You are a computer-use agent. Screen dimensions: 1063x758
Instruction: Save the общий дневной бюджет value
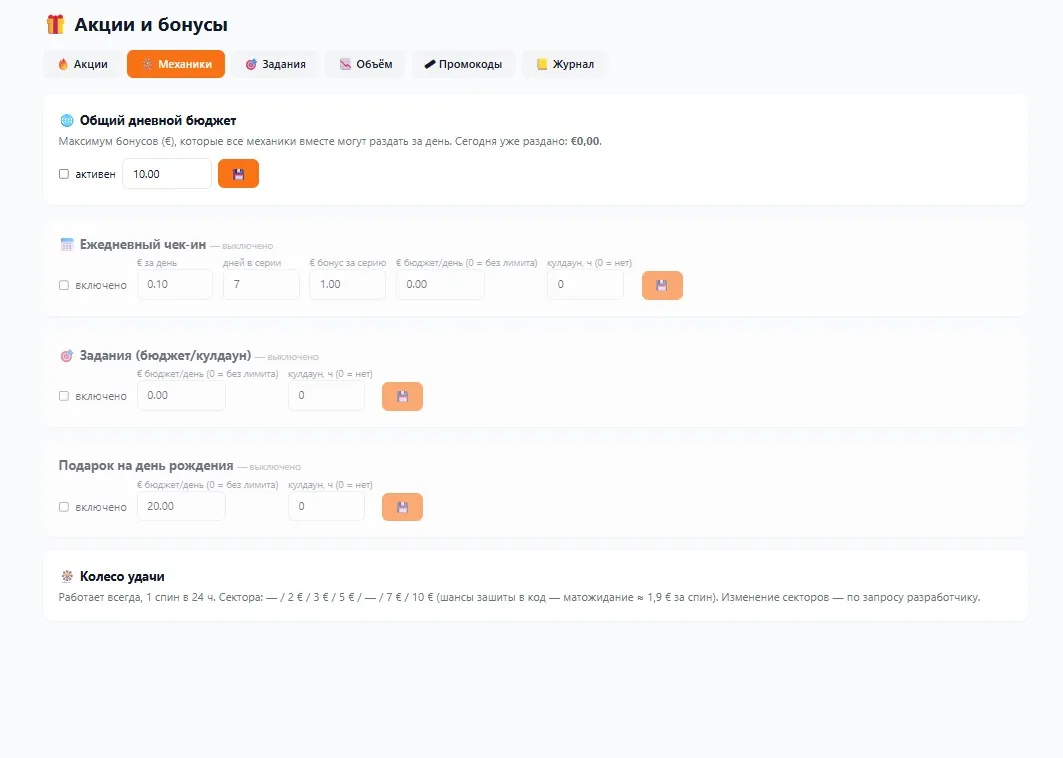pos(238,174)
